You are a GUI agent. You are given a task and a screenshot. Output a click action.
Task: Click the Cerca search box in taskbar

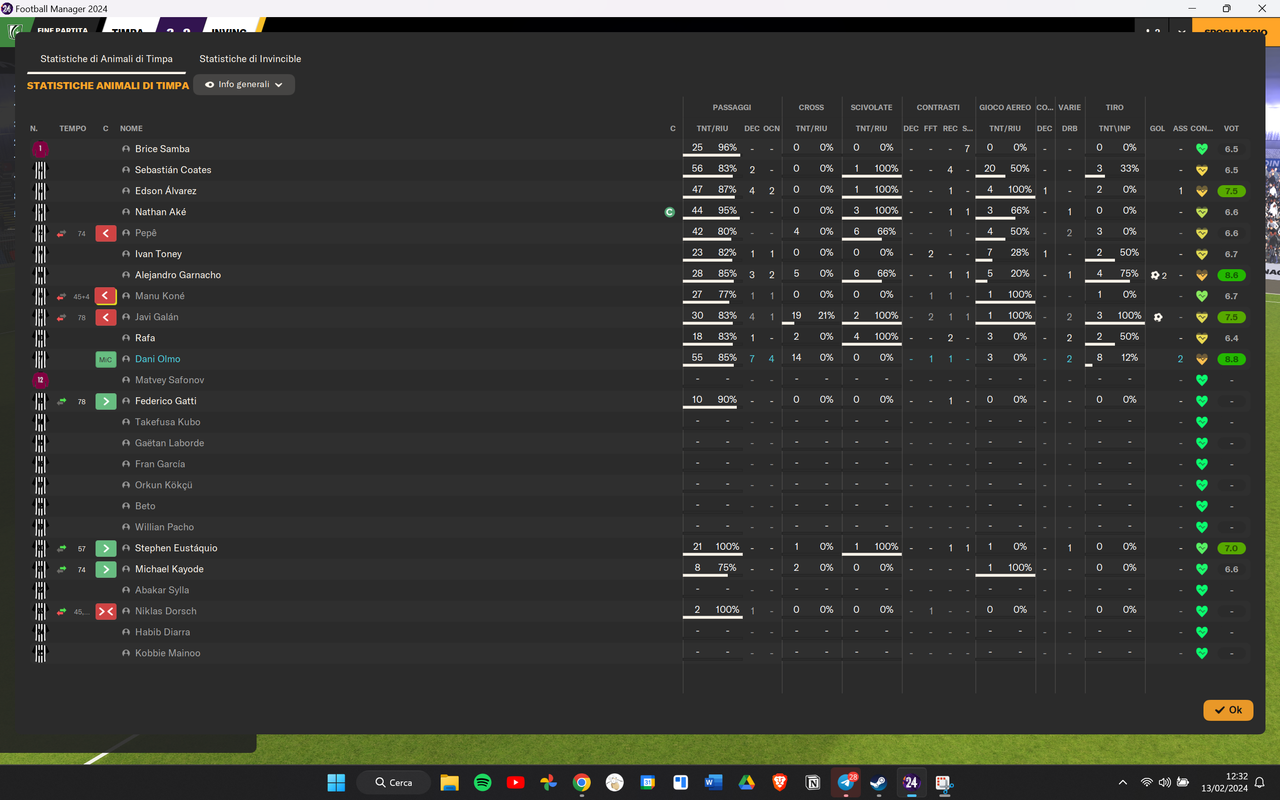394,782
